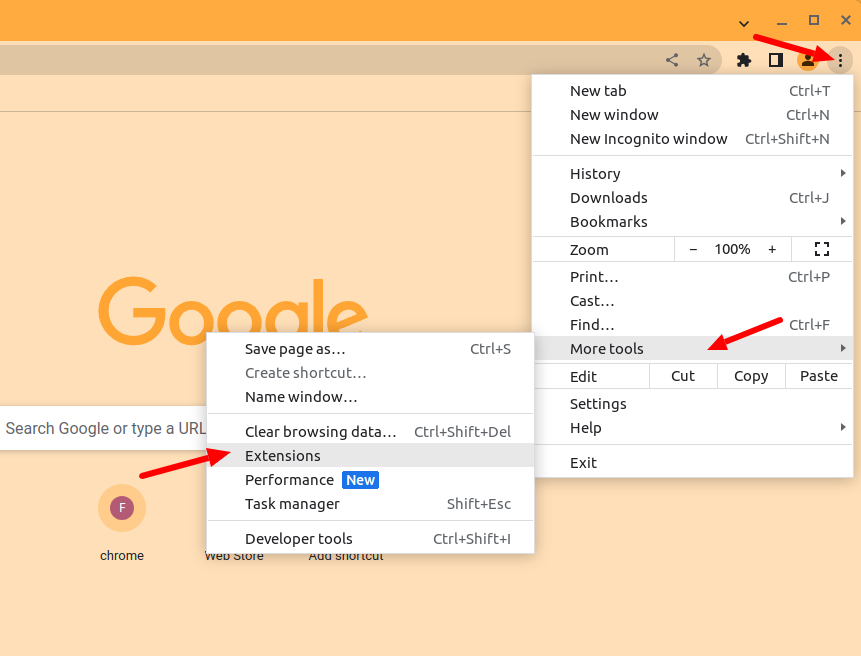The height and width of the screenshot is (656, 861).
Task: Click the share page icon
Action: pos(672,60)
